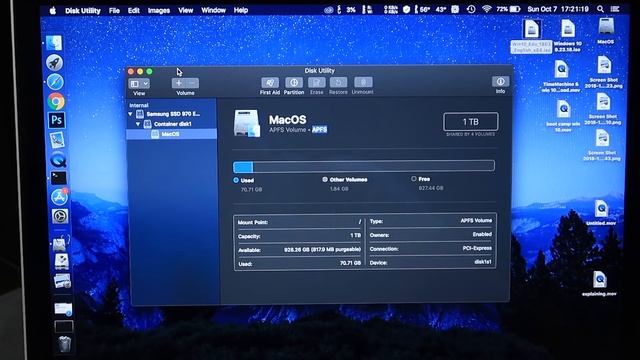The height and width of the screenshot is (360, 640).
Task: Click the blue used portion of the storage bar
Action: (x=243, y=167)
